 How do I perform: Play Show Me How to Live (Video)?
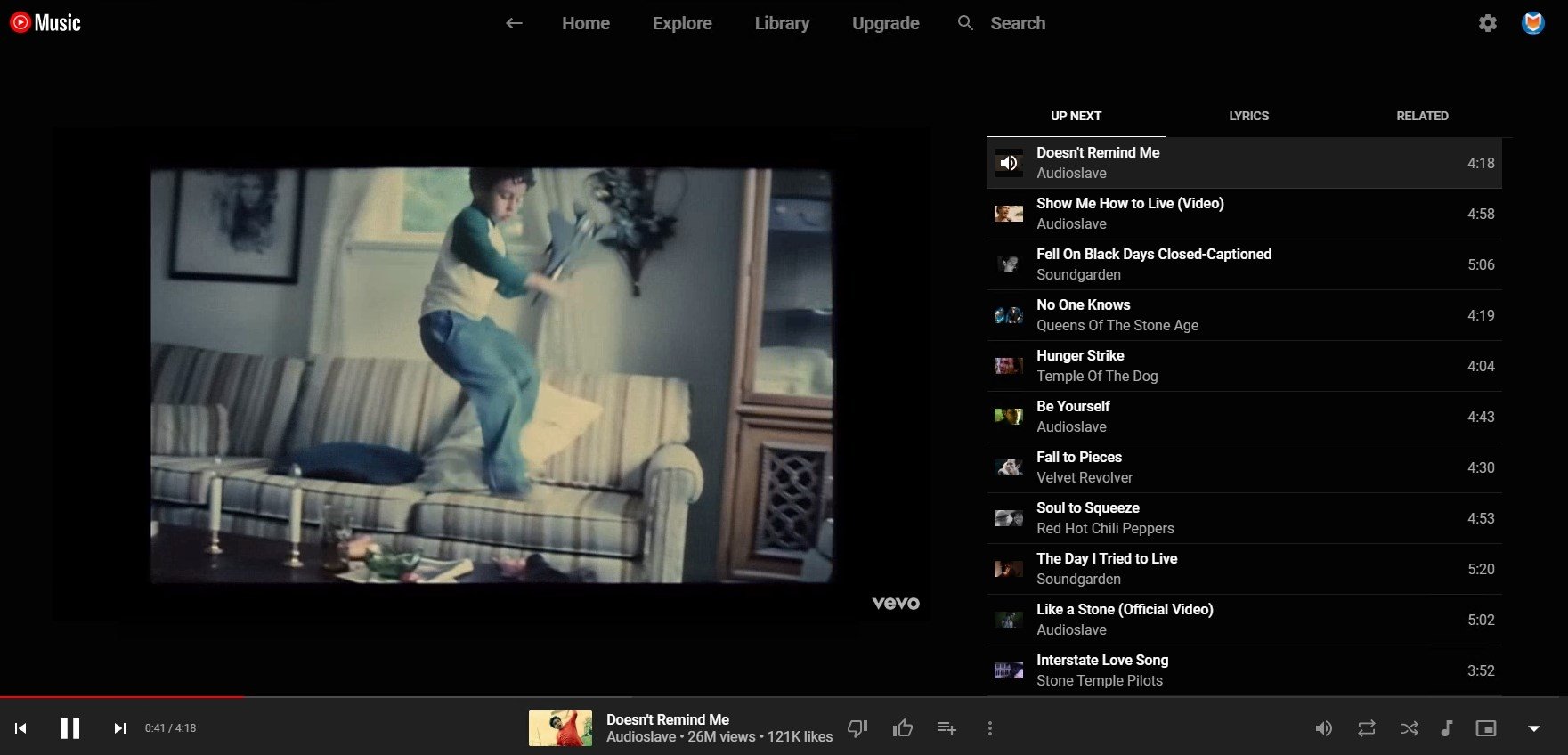pyautogui.click(x=1244, y=214)
